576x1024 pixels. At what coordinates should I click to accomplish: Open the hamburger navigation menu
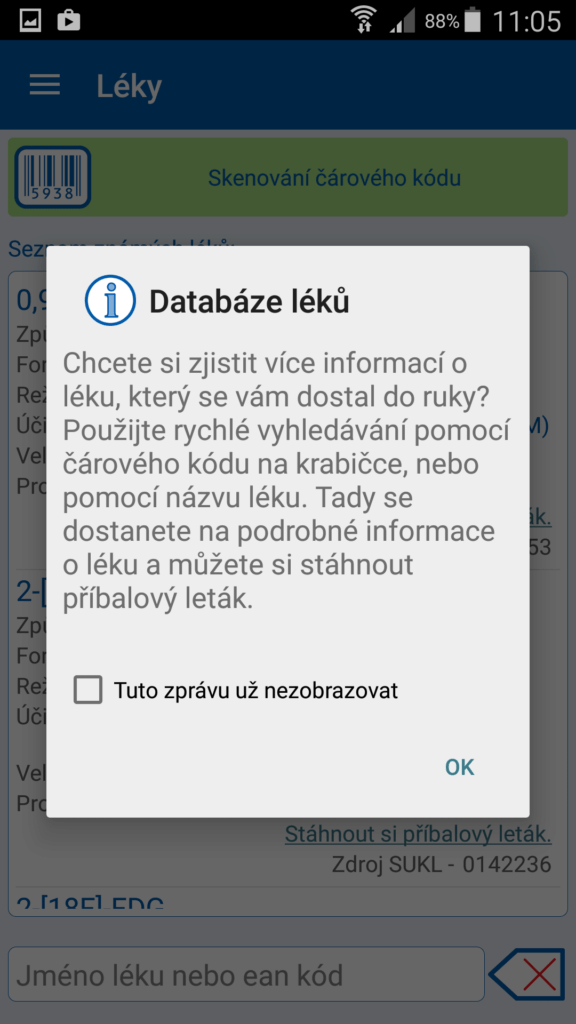[x=44, y=85]
